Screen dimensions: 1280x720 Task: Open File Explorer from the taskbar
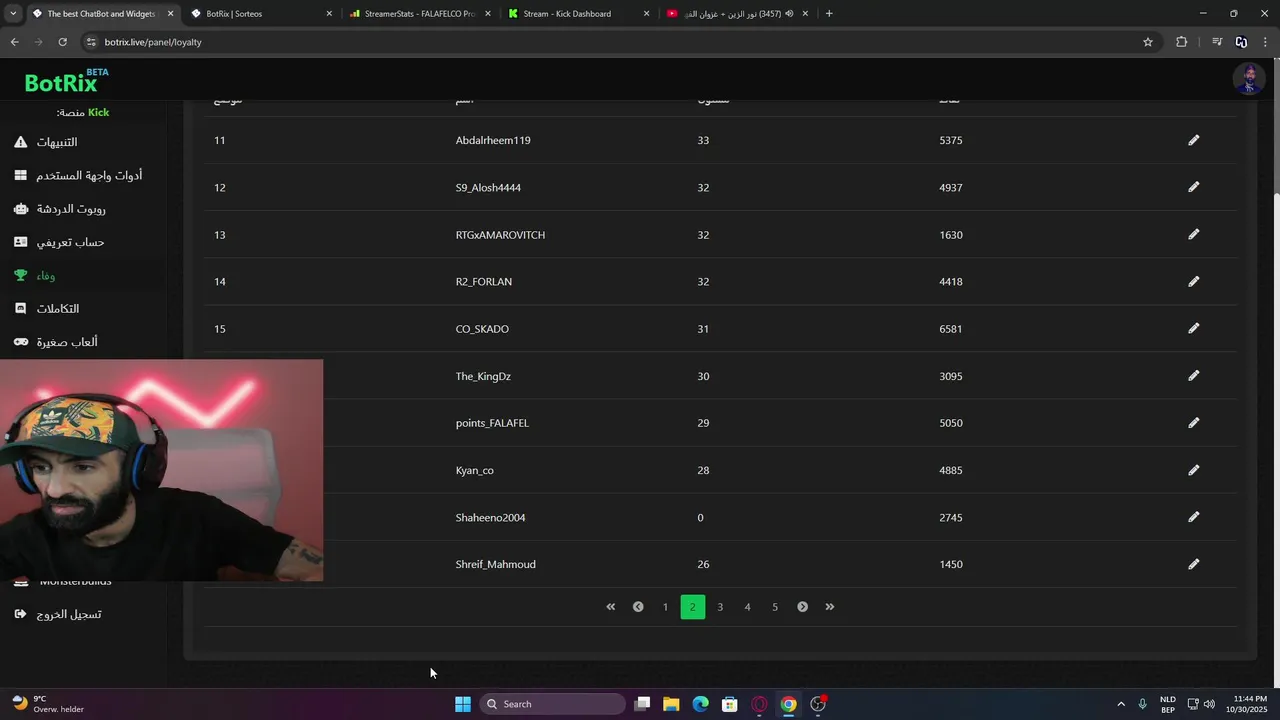tap(671, 704)
